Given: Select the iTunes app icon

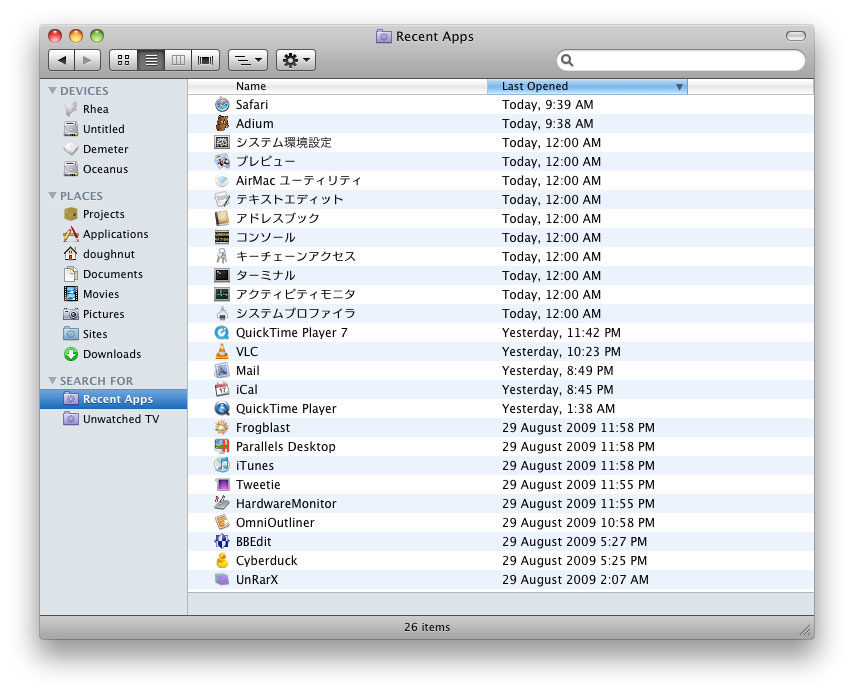Looking at the screenshot, I should pos(222,466).
